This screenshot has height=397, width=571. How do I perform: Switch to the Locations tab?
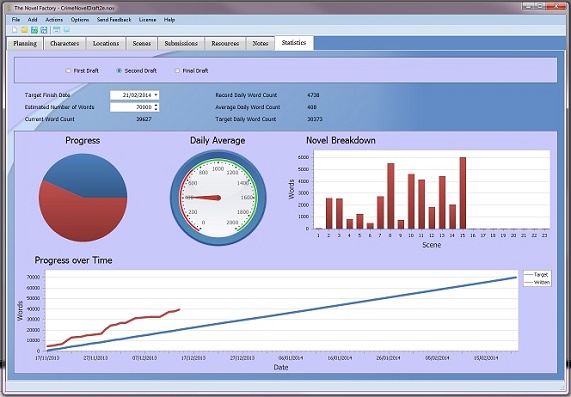pyautogui.click(x=106, y=43)
